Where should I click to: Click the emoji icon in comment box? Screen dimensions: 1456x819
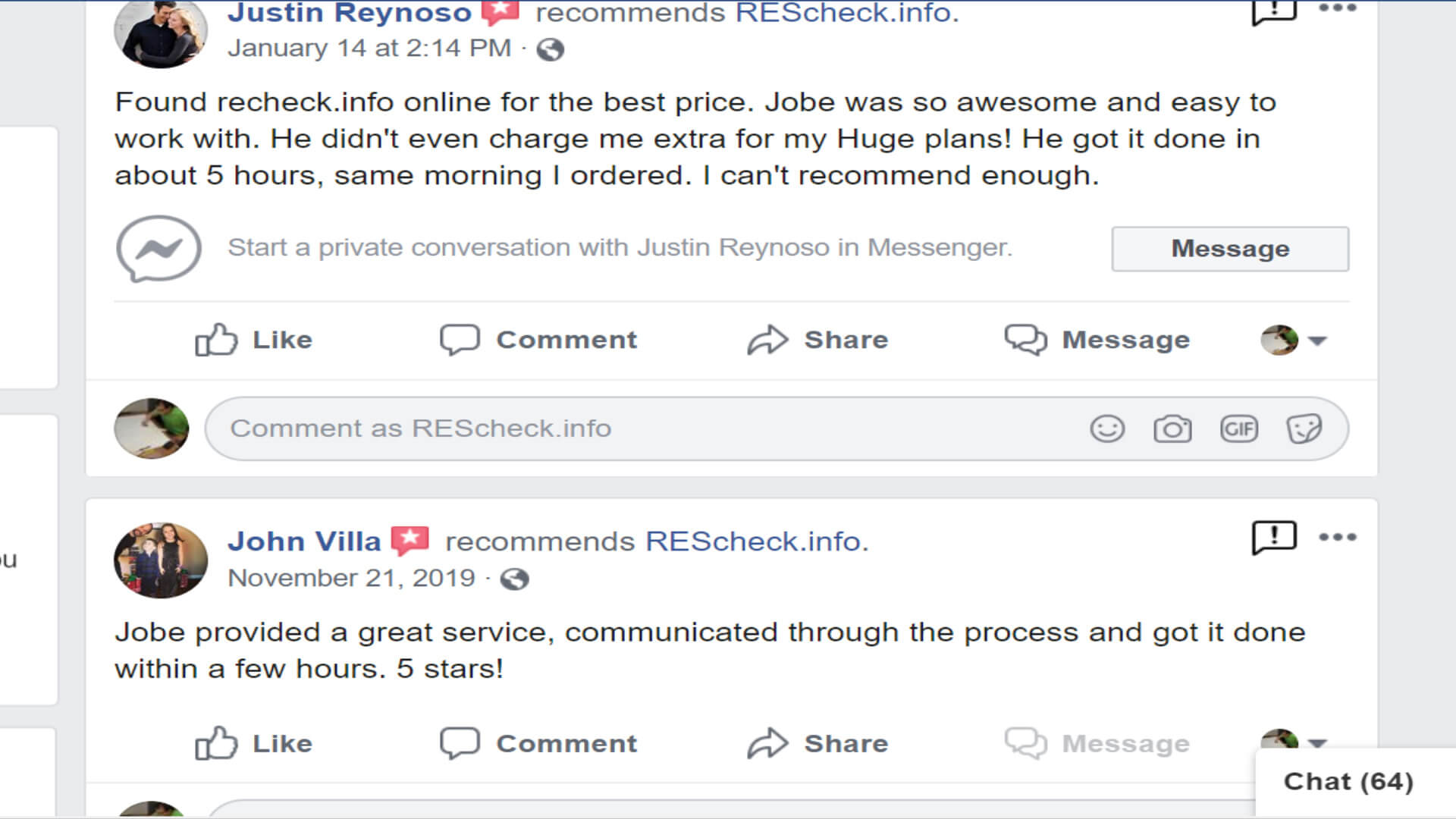click(1107, 429)
